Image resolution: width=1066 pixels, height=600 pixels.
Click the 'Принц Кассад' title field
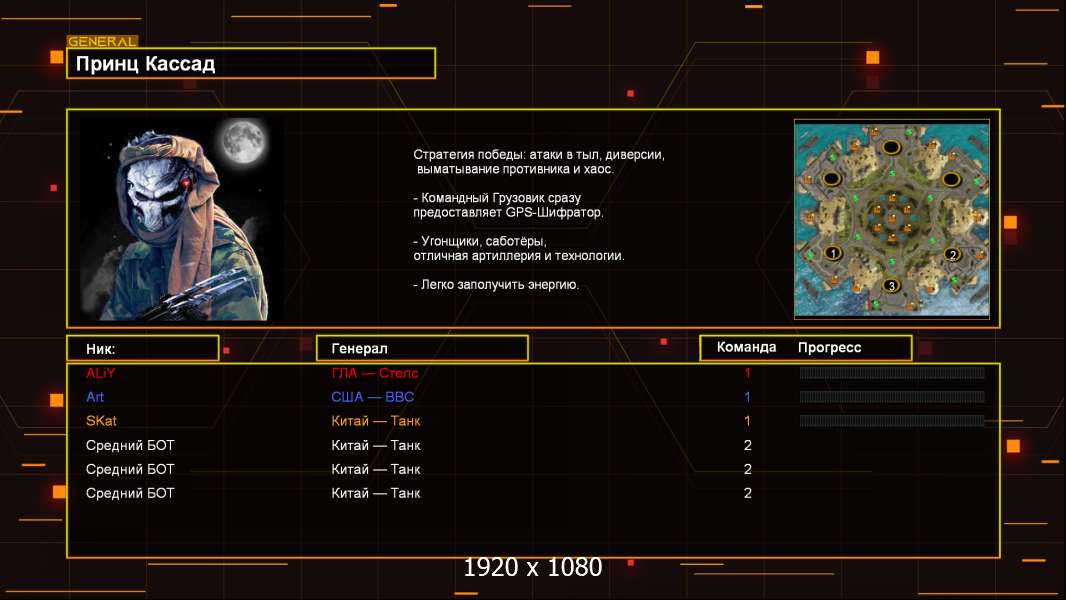pyautogui.click(x=251, y=63)
